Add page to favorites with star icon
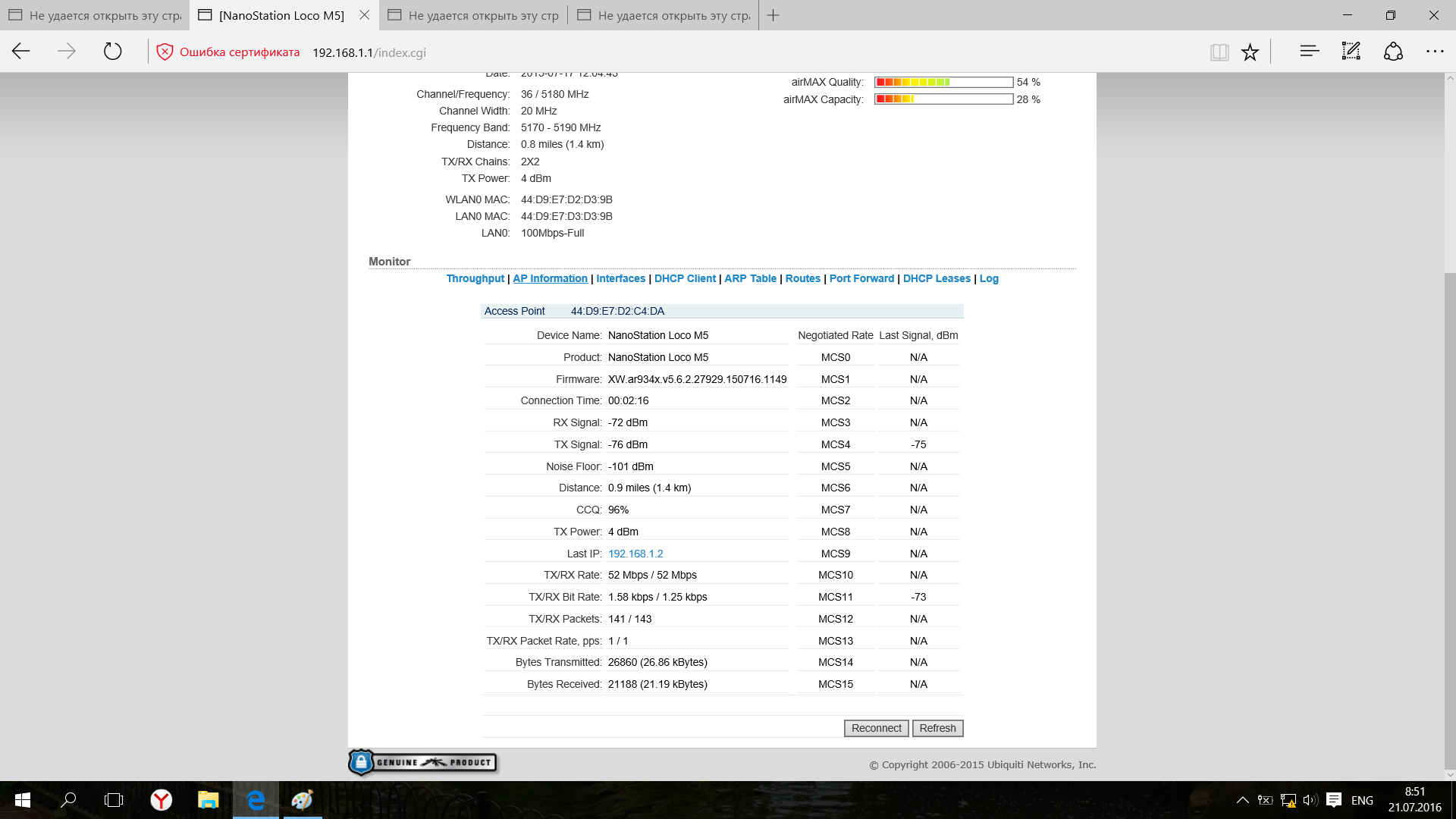 point(1250,52)
